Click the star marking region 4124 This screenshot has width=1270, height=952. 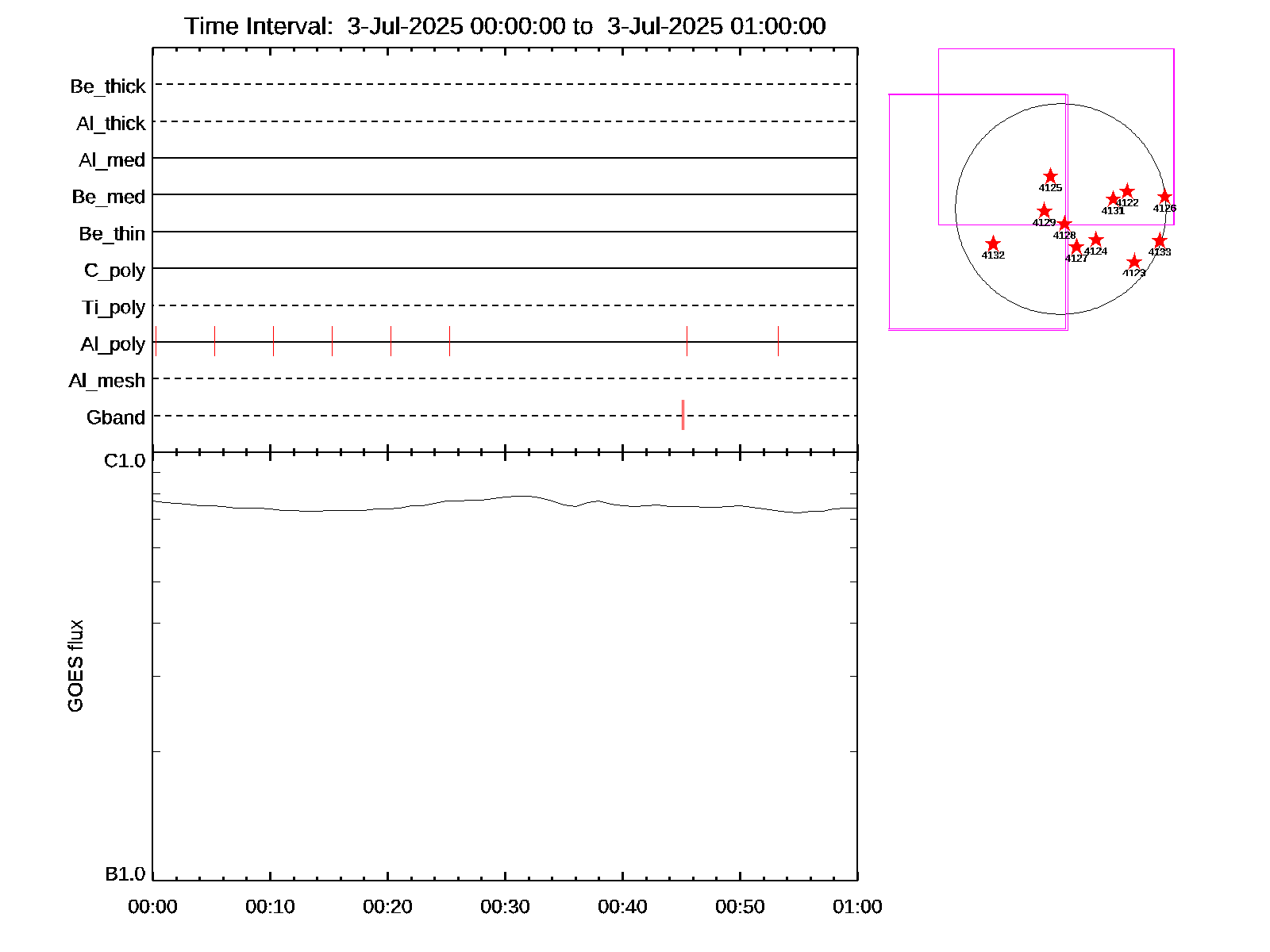(1096, 240)
